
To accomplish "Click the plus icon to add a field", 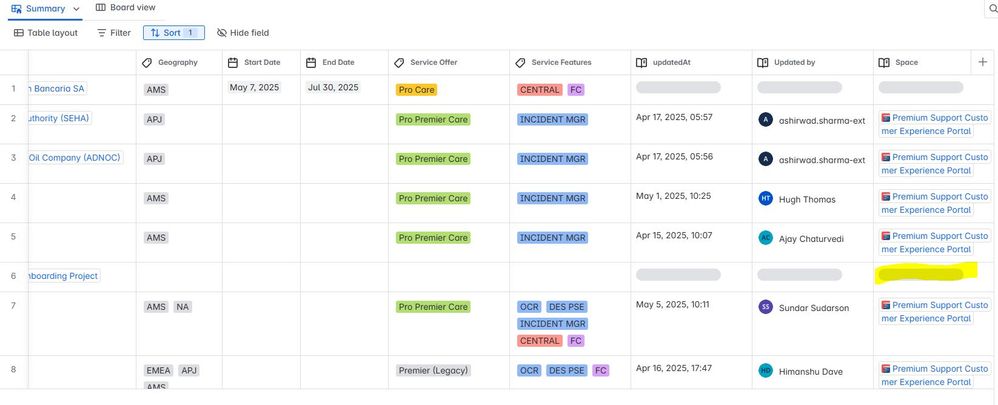I will (x=982, y=62).
